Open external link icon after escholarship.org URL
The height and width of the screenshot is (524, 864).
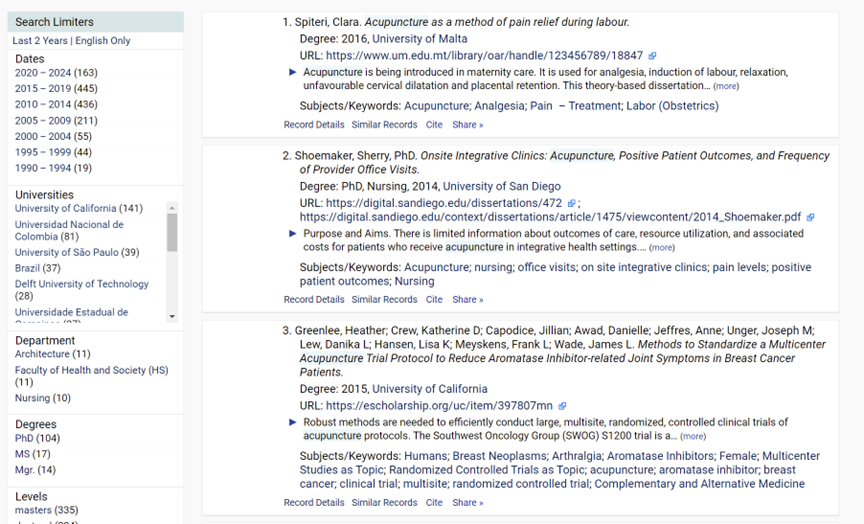click(x=562, y=406)
